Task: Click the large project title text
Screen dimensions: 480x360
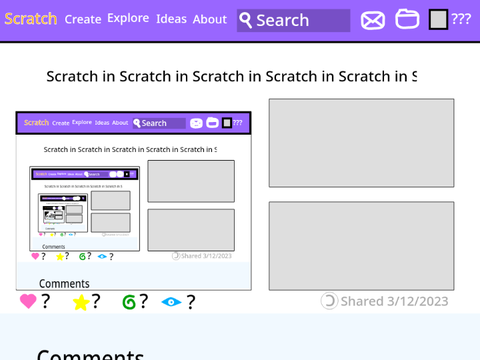Action: click(x=231, y=76)
